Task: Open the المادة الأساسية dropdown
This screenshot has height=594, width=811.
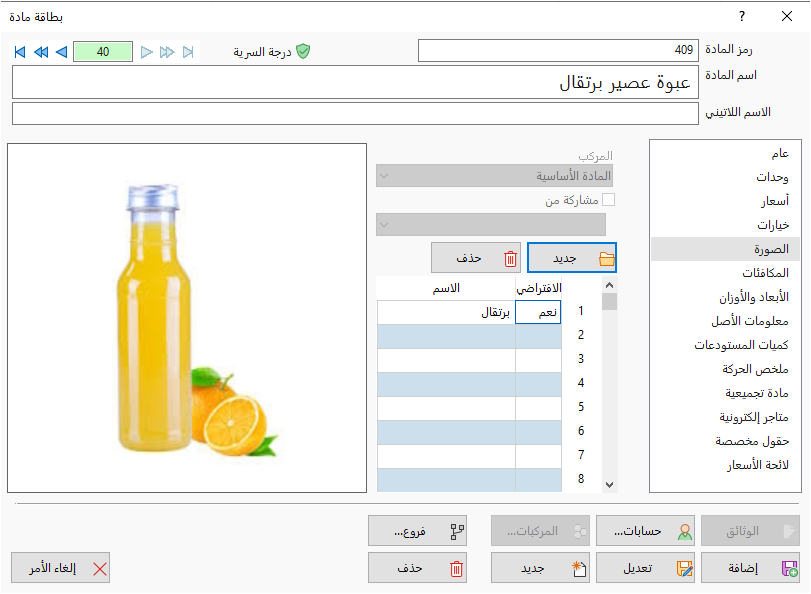Action: [494, 176]
